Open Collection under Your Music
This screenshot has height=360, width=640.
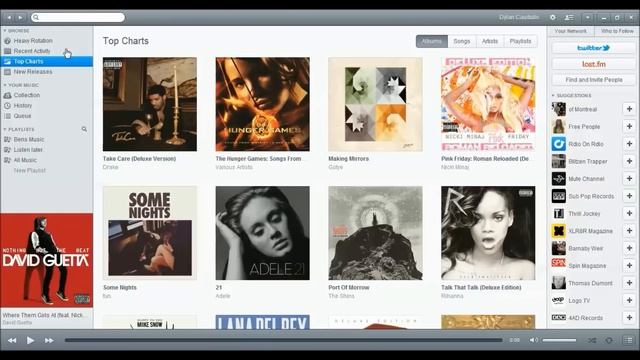27,95
